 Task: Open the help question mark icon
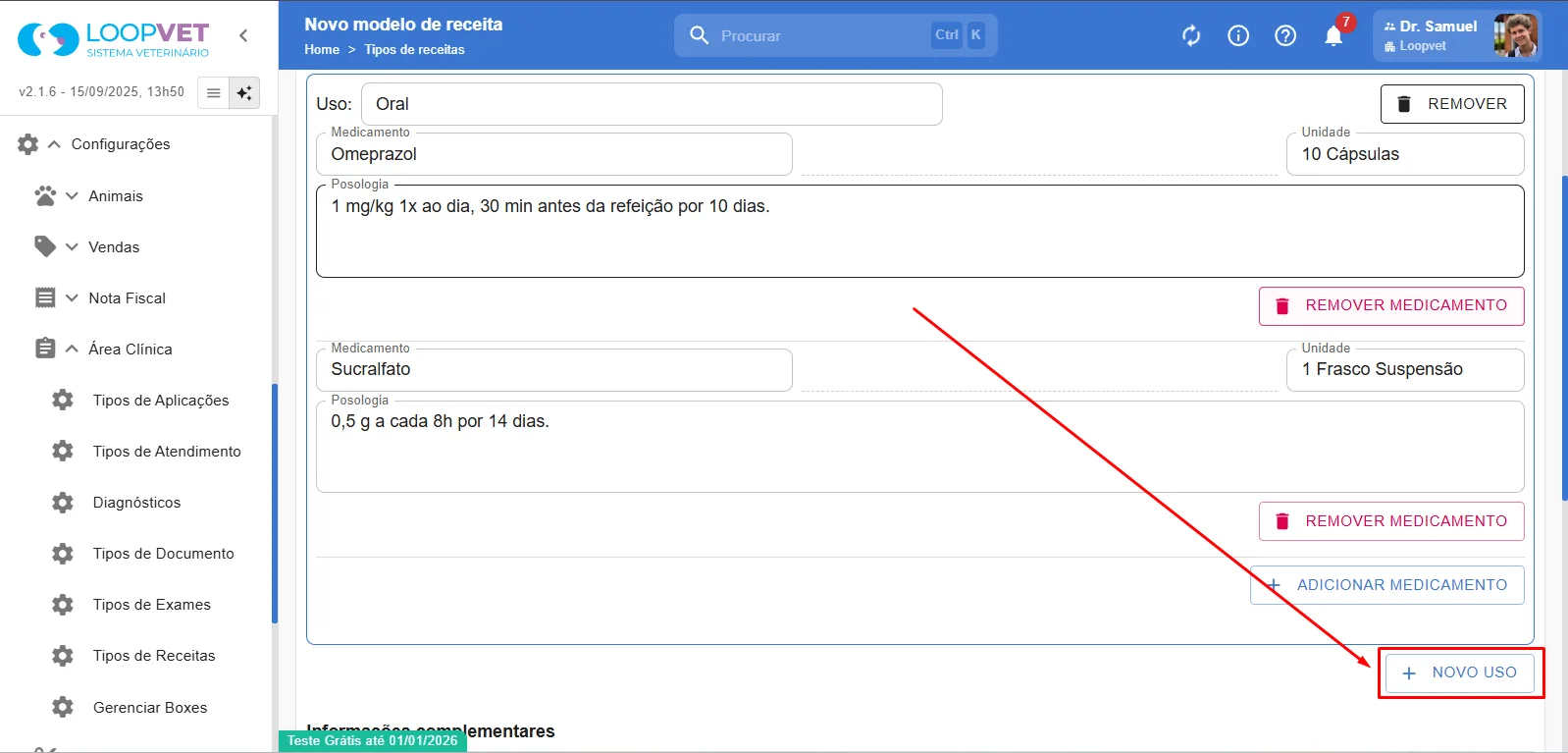pos(1285,36)
